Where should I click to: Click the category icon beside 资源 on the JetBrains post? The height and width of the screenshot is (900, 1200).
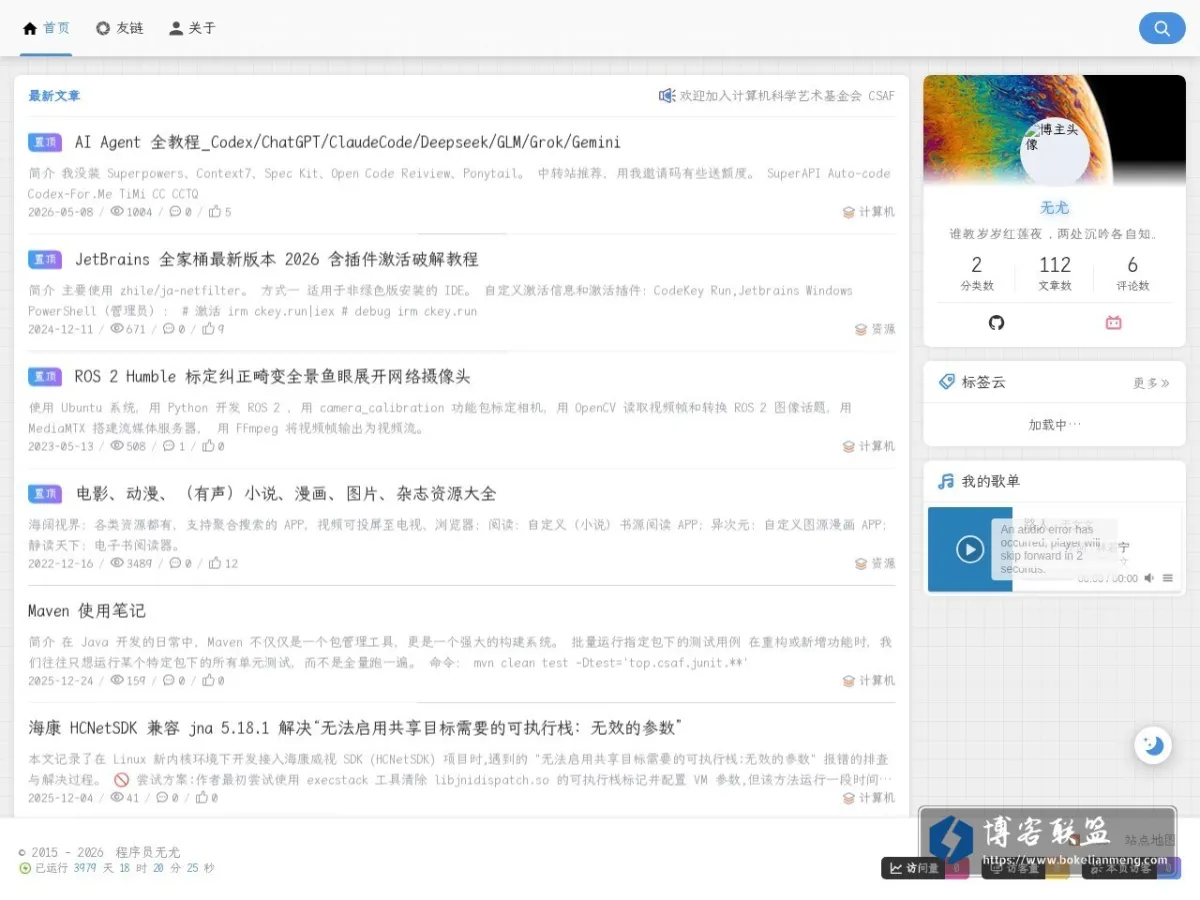[861, 329]
